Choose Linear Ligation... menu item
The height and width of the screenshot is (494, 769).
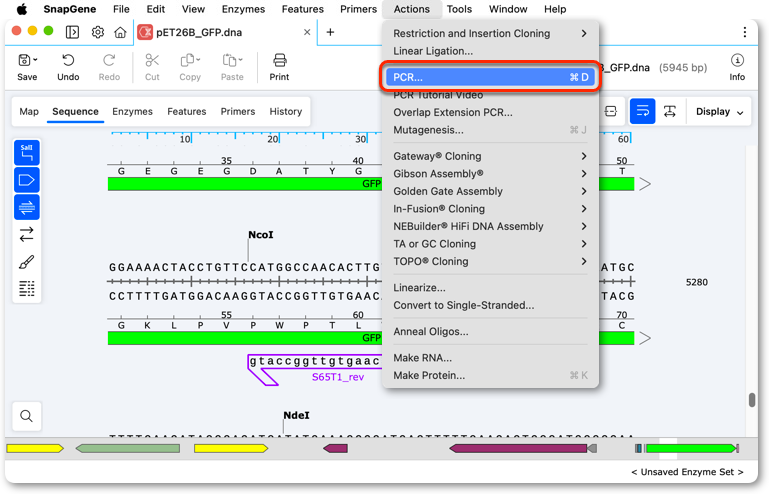pos(490,51)
